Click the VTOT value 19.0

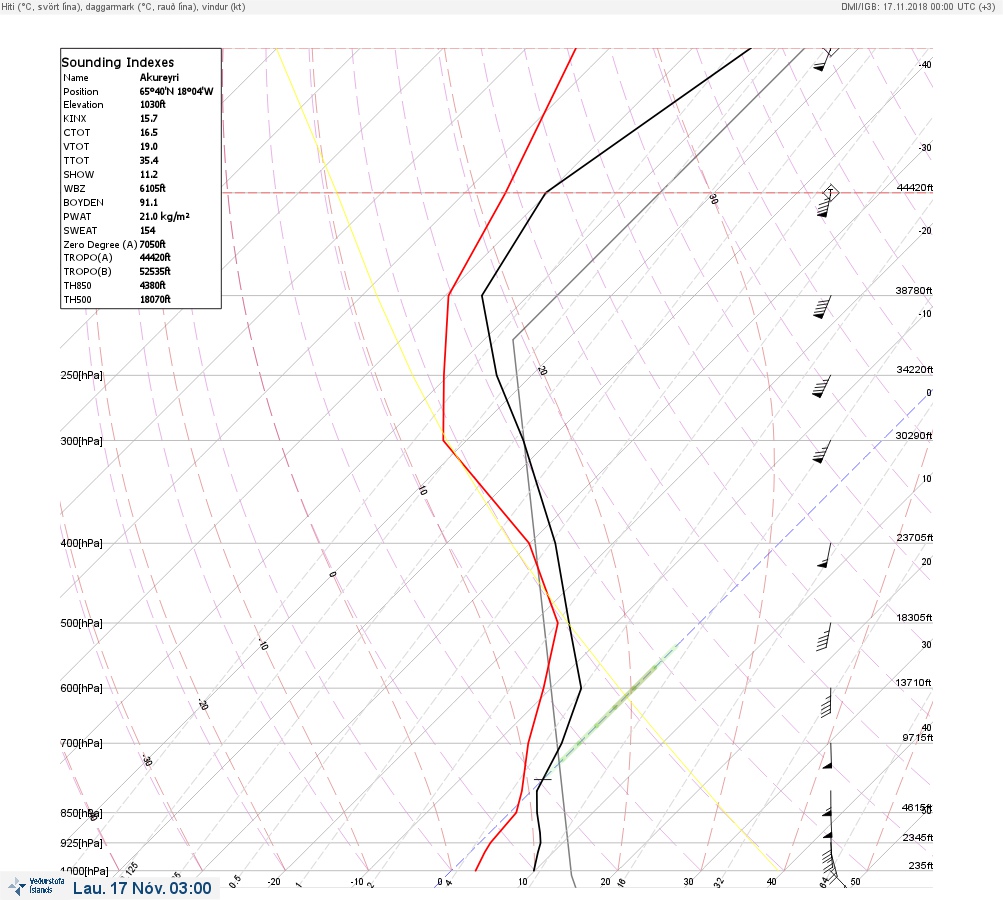coord(148,146)
